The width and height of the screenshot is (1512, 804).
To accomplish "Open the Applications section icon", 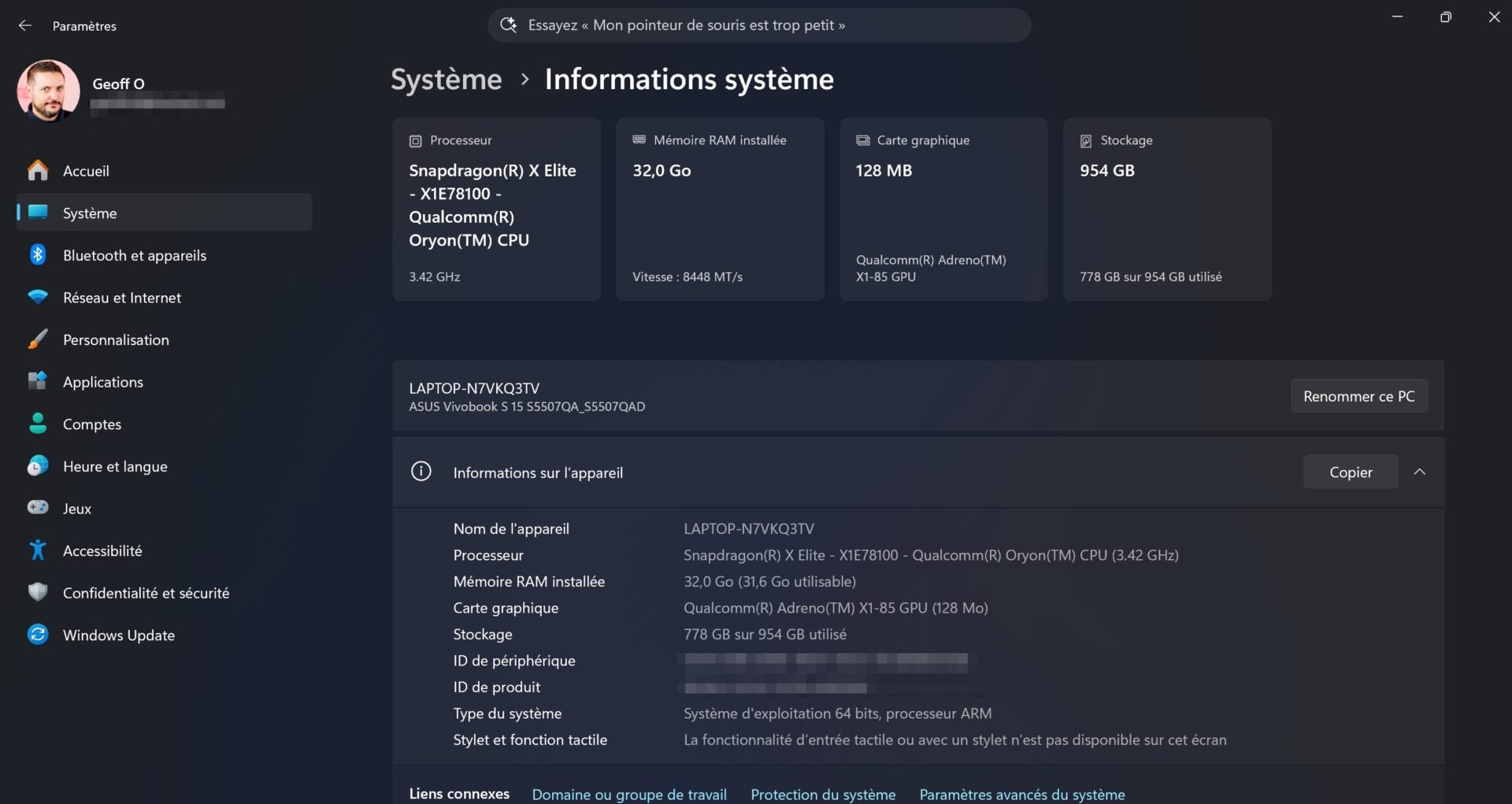I will [38, 381].
